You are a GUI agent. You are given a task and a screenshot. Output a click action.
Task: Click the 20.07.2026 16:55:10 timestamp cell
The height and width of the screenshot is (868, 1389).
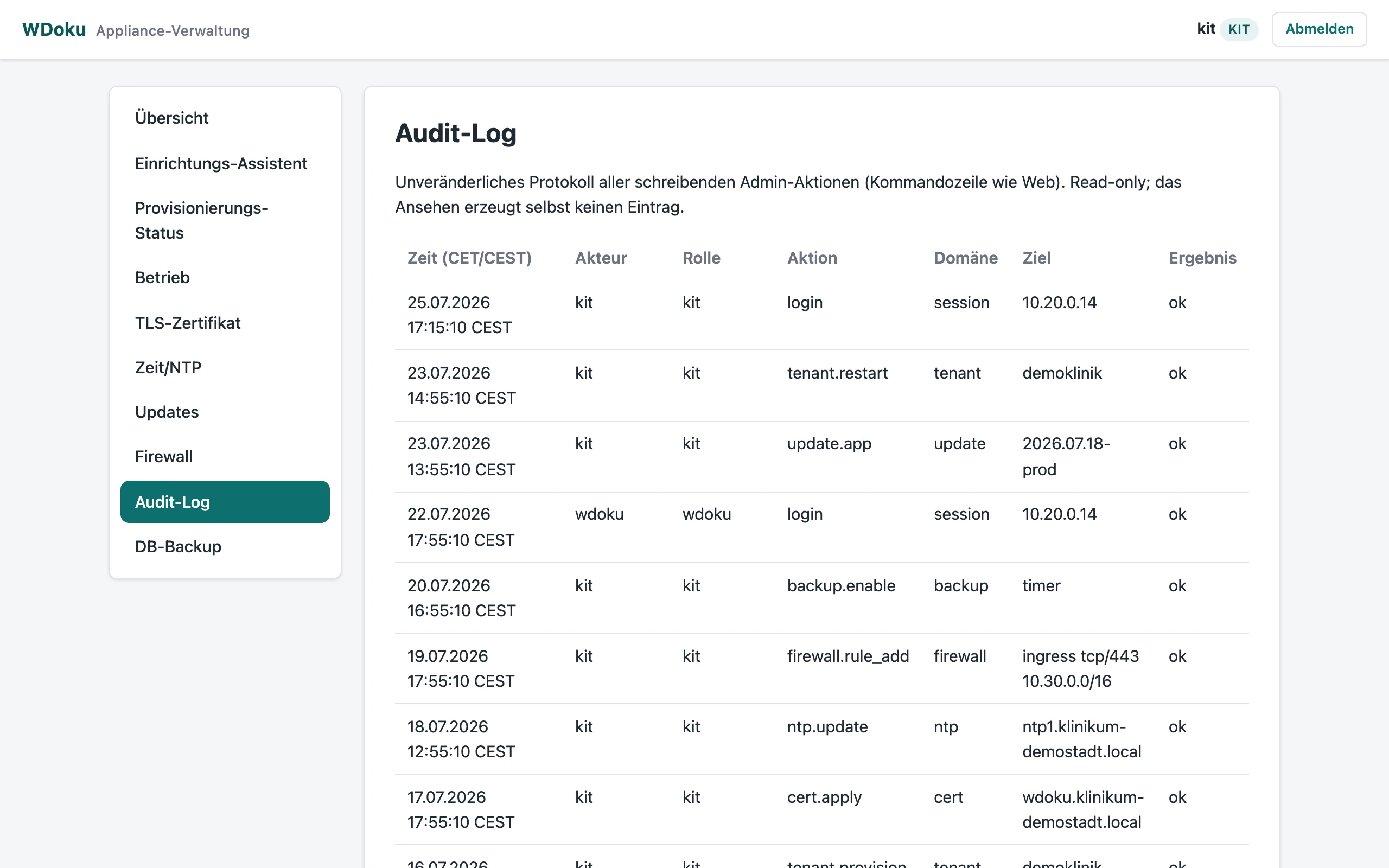[462, 598]
